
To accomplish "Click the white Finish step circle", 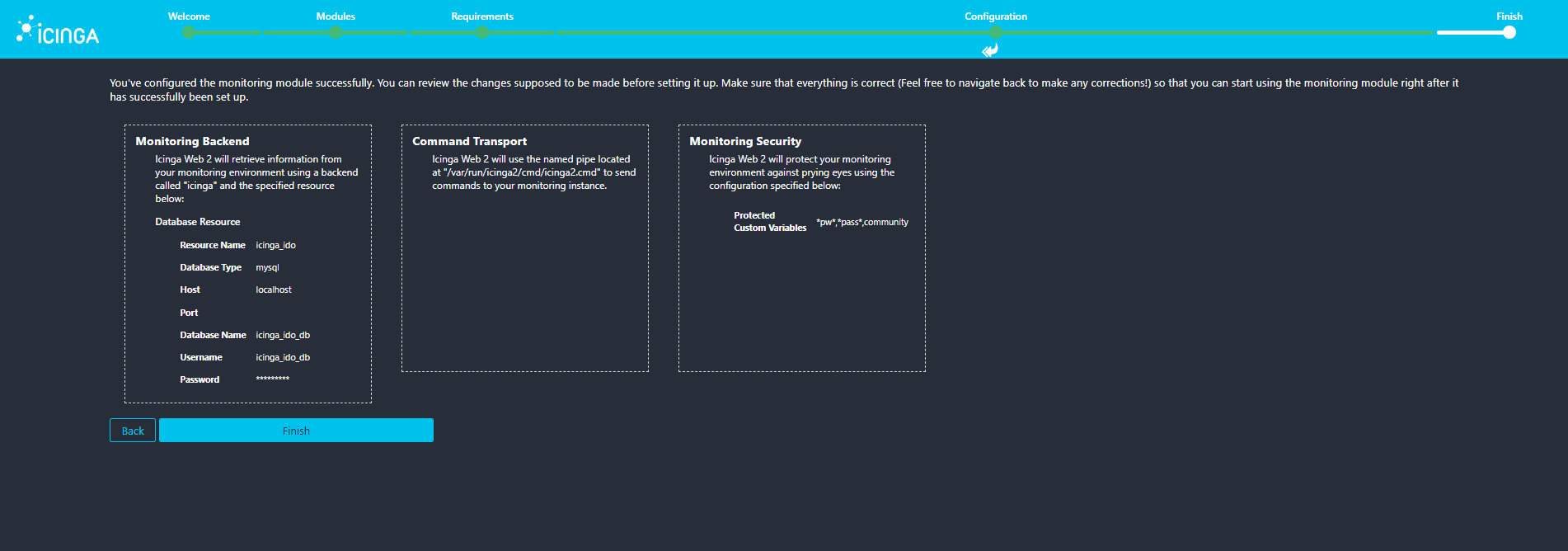I will coord(1509,32).
